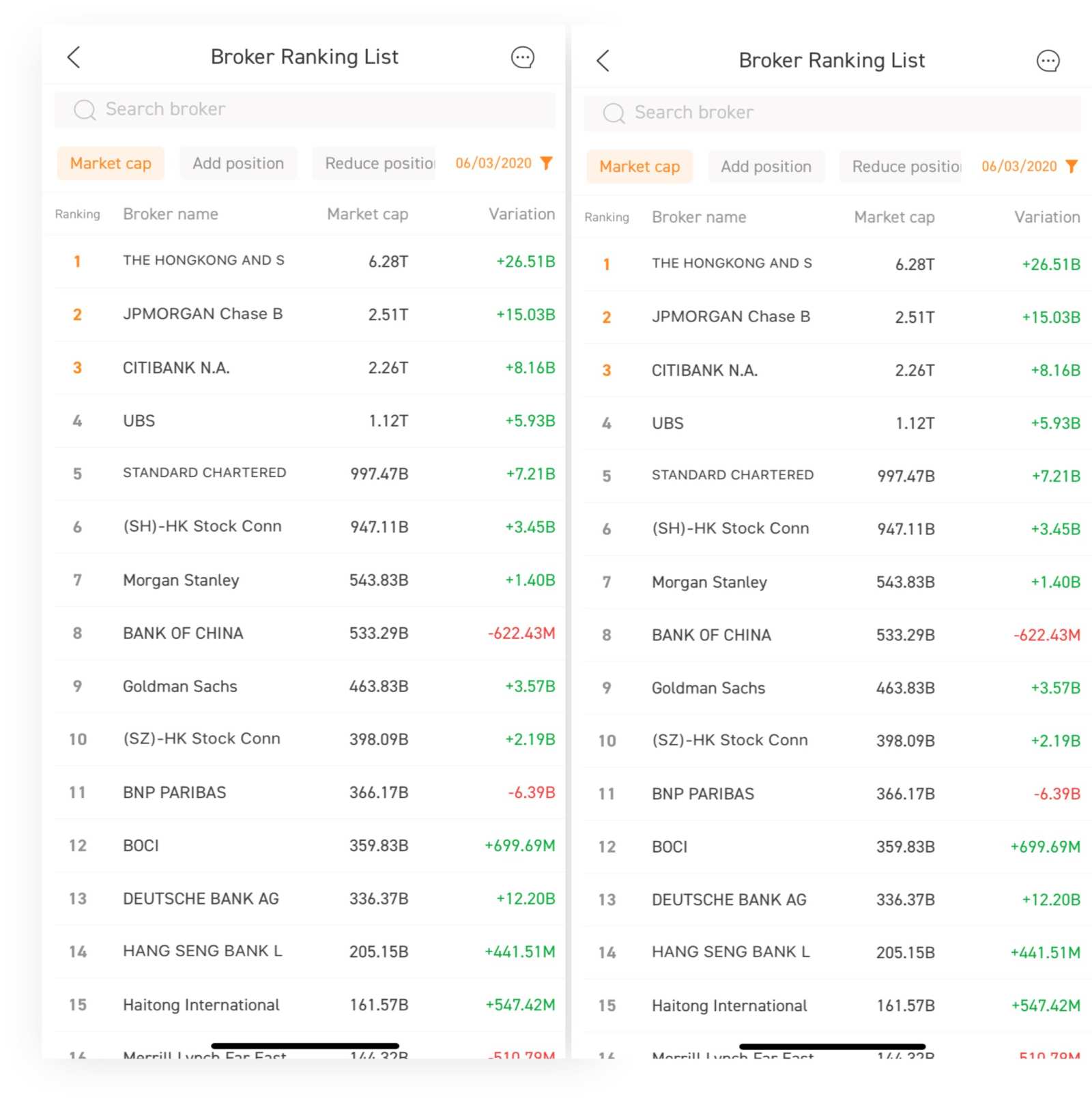Click the orange filter funnel on left screen

coord(546,163)
